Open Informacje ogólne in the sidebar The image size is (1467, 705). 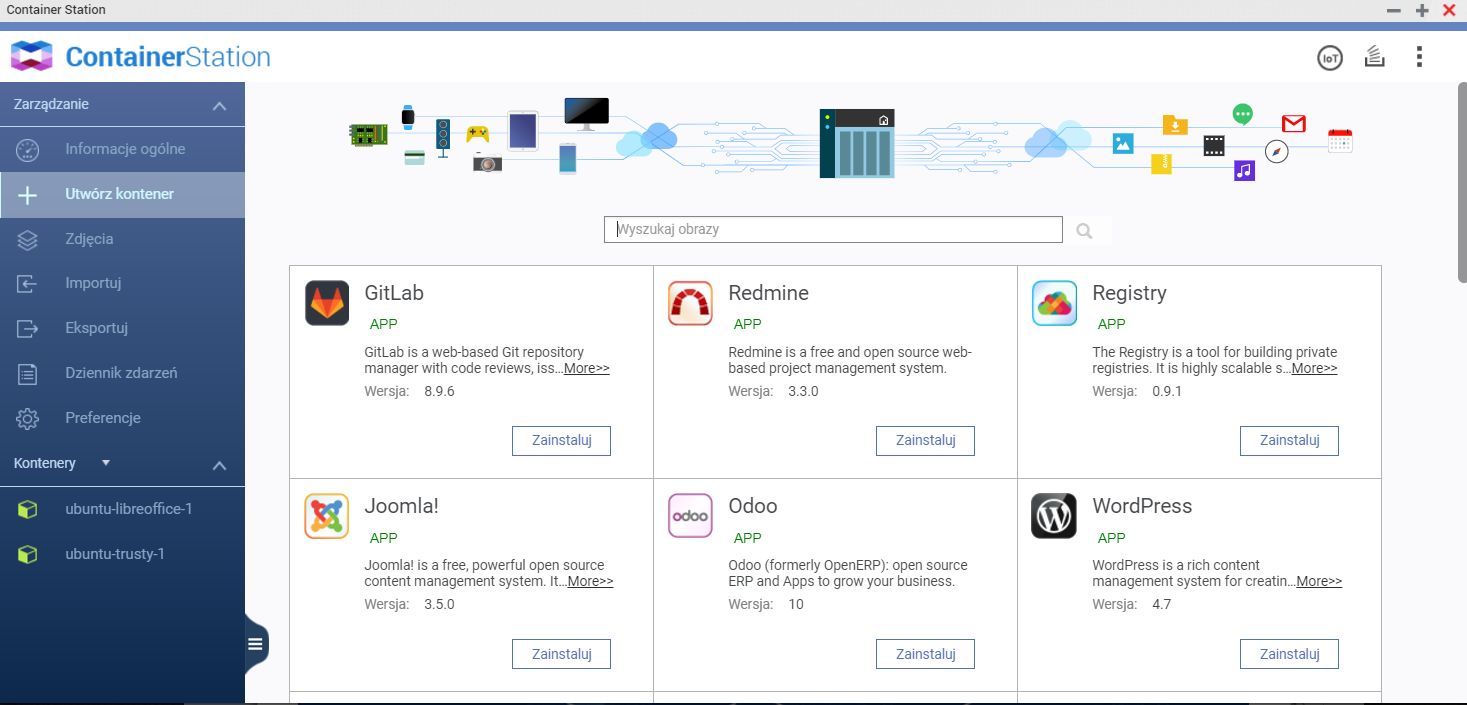[x=122, y=149]
